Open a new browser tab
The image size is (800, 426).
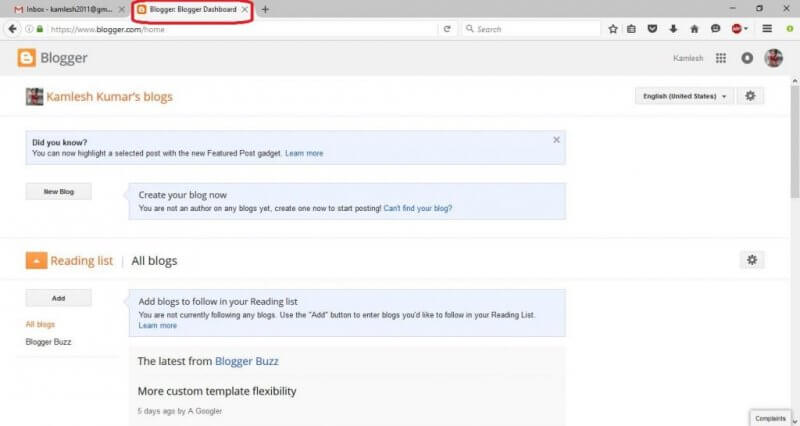[265, 9]
